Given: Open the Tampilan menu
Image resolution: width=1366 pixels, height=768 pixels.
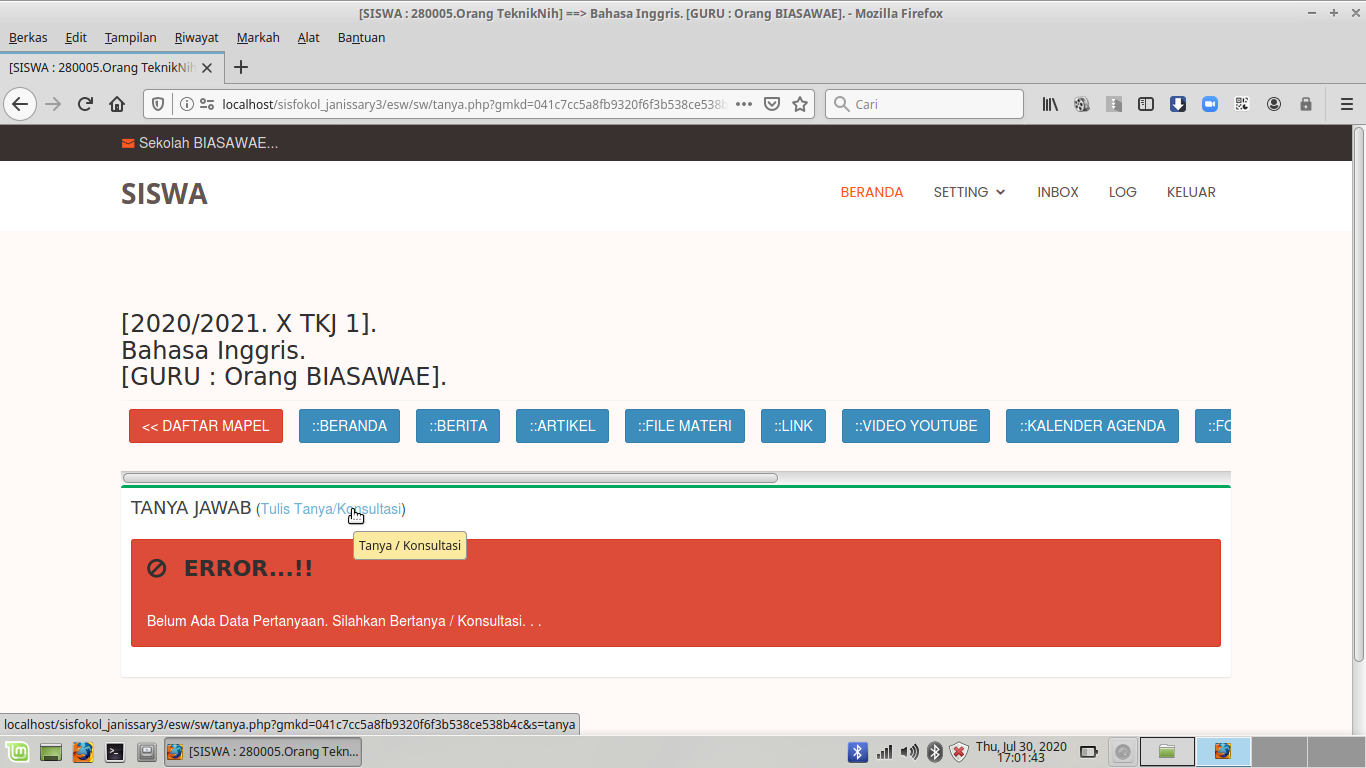Looking at the screenshot, I should pyautogui.click(x=131, y=37).
